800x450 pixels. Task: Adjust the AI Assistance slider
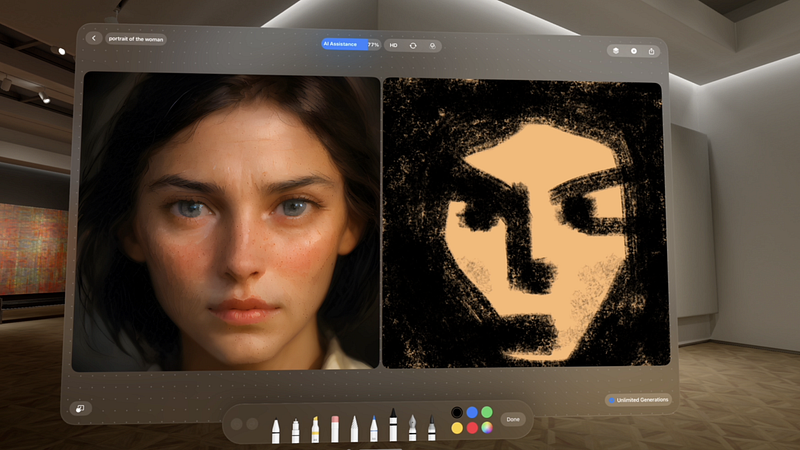(x=351, y=44)
